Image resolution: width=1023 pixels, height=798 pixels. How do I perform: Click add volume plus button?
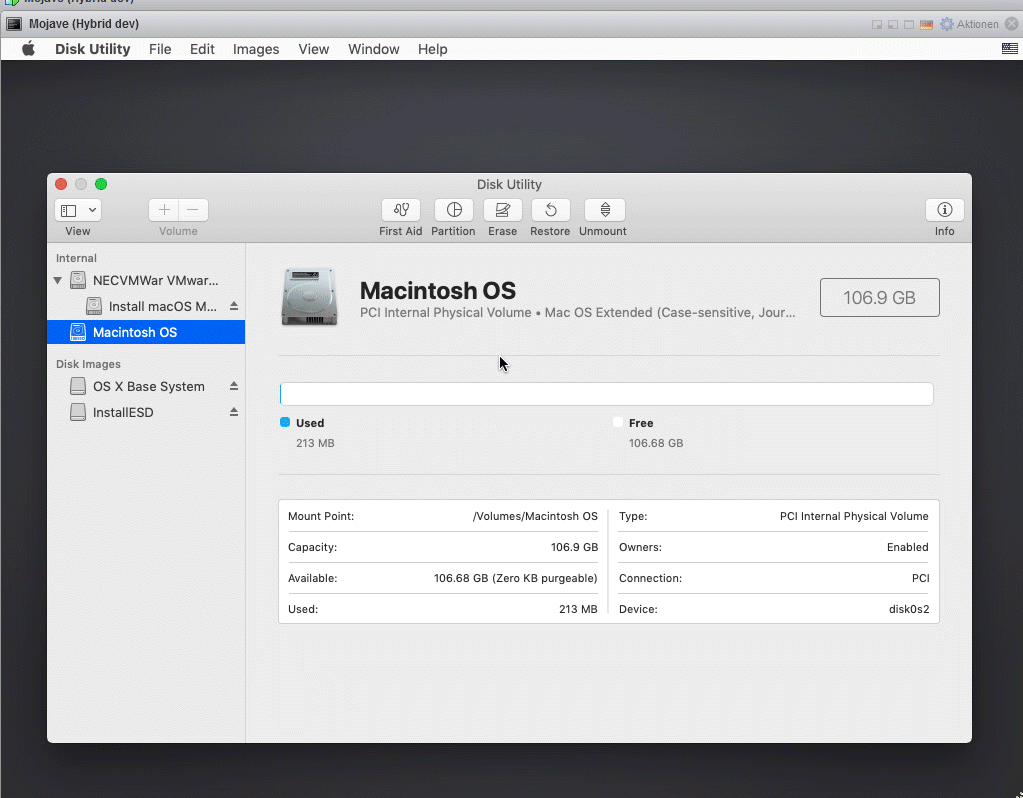(164, 210)
